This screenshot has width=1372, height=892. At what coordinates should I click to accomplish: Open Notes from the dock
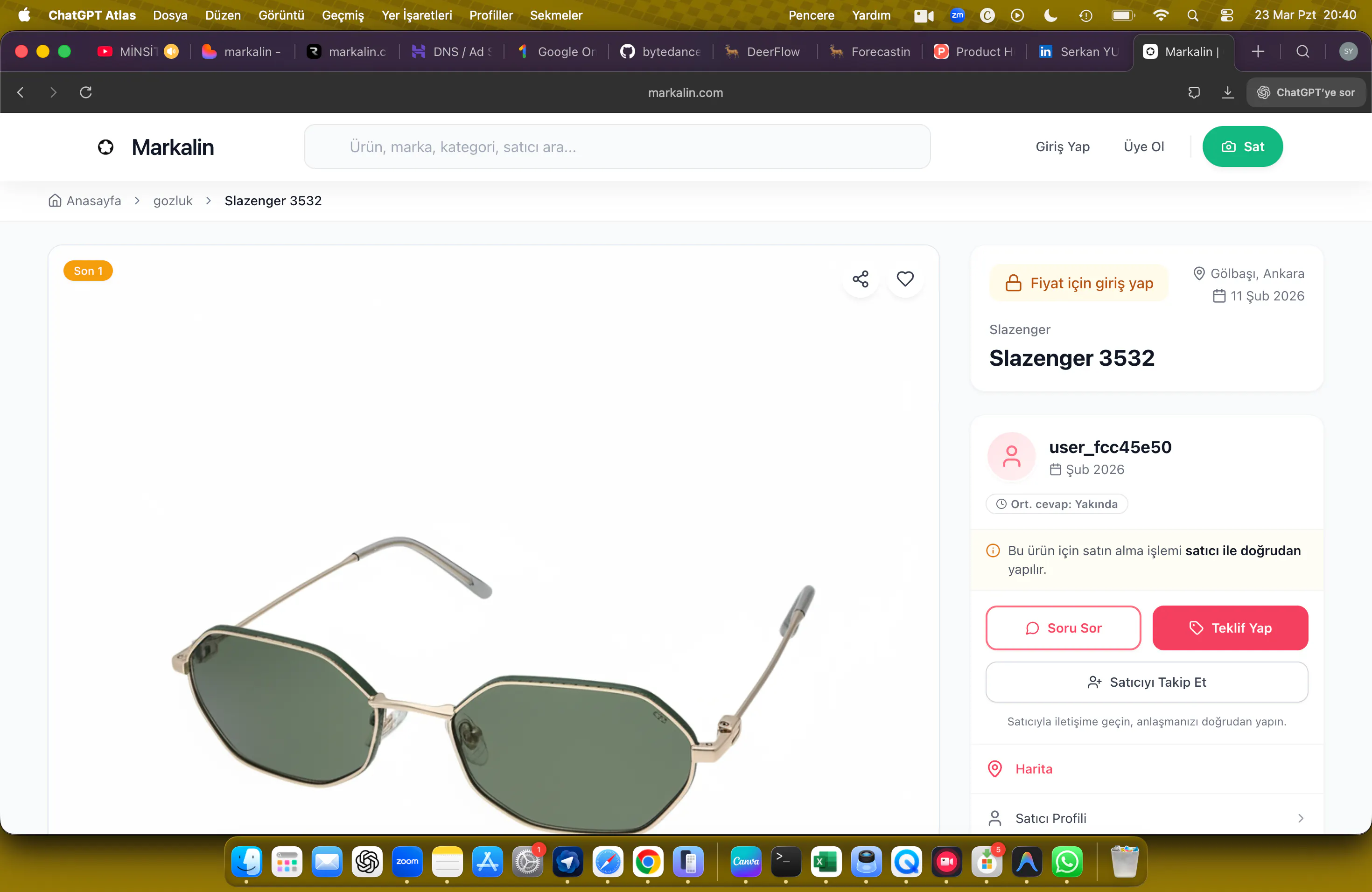[448, 862]
